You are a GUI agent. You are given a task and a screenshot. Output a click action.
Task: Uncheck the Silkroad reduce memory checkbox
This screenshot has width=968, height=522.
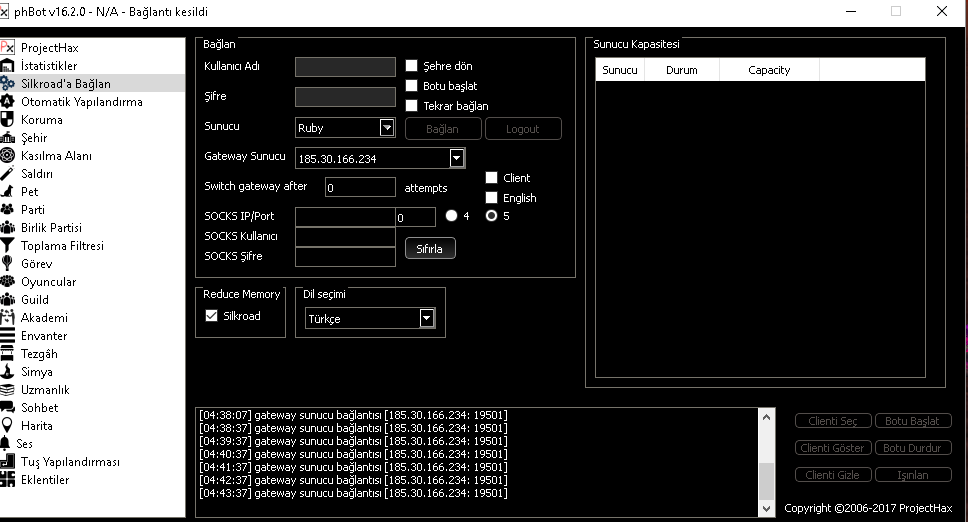pos(211,316)
